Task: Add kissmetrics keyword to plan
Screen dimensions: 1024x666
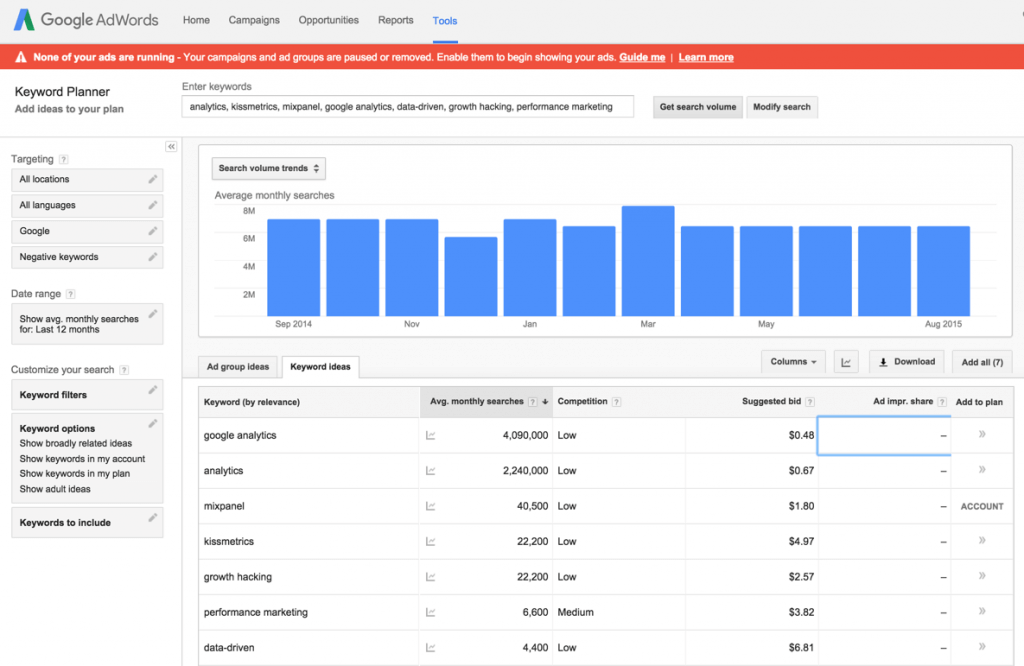Action: pos(982,541)
